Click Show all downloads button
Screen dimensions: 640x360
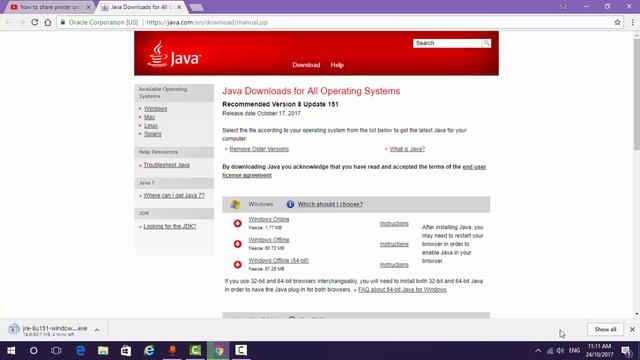pos(605,329)
